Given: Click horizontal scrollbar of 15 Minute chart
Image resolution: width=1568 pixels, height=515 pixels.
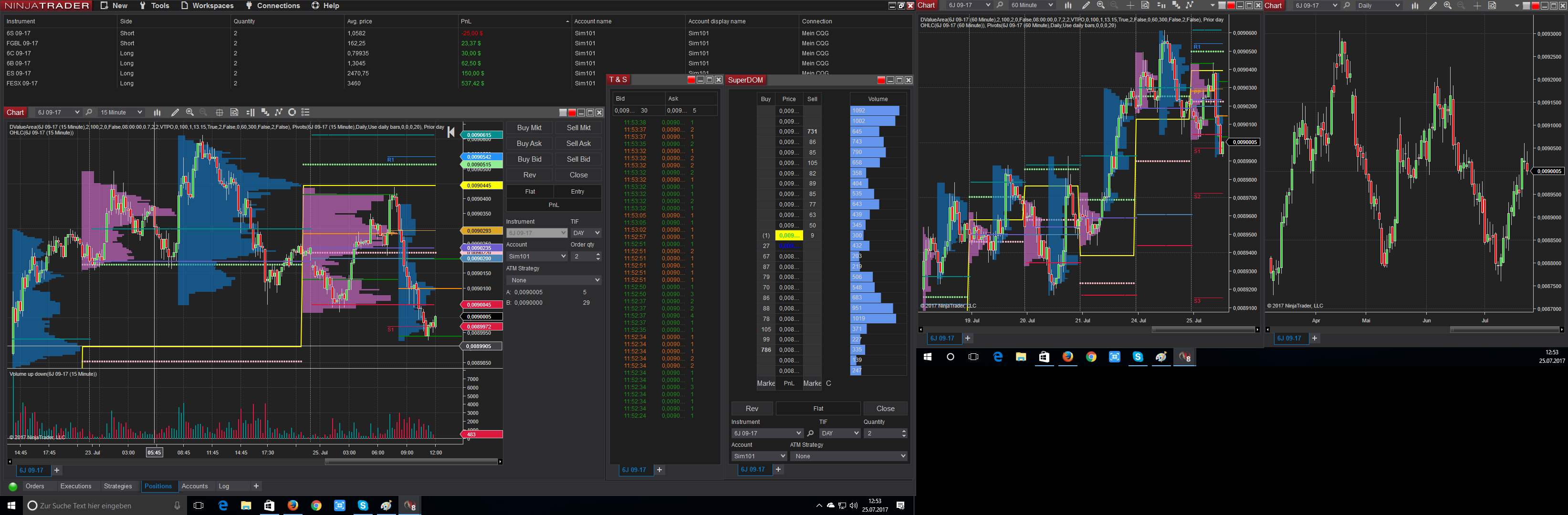Looking at the screenshot, I should coord(412,462).
